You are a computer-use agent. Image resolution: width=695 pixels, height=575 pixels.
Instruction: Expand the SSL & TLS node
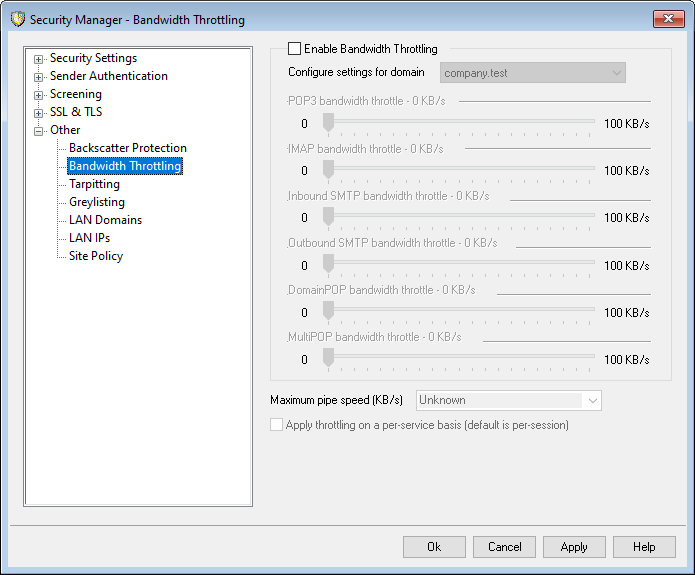tap(39, 113)
